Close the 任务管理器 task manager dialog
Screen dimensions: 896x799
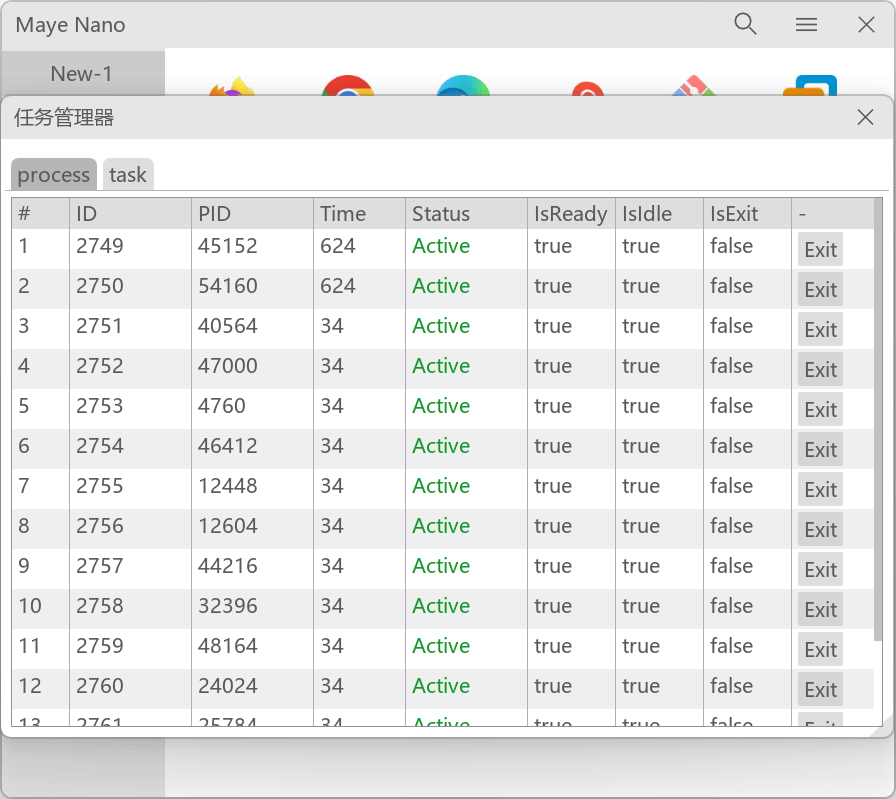click(865, 118)
